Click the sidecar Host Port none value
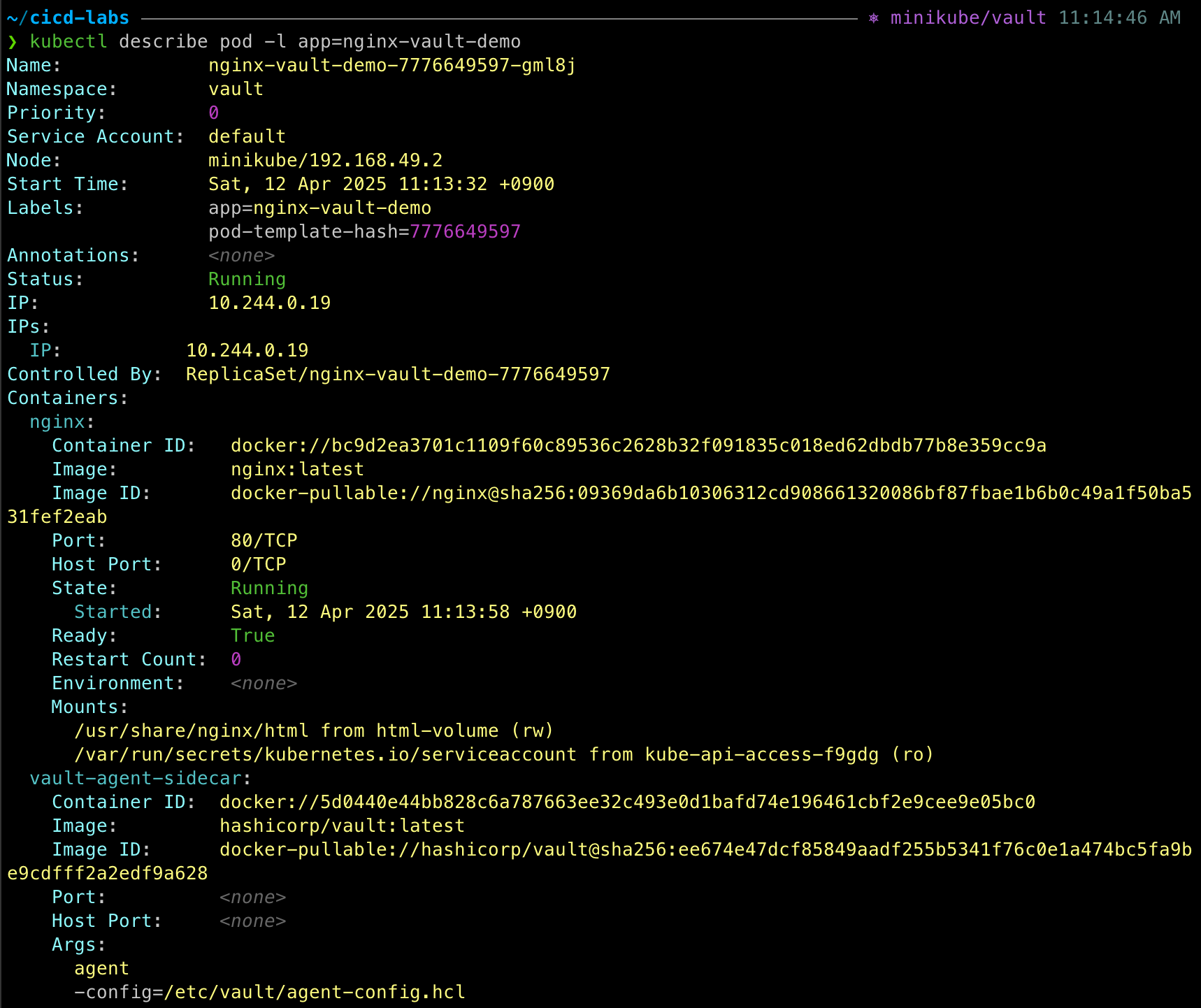Viewport: 1201px width, 1008px height. pos(252,921)
